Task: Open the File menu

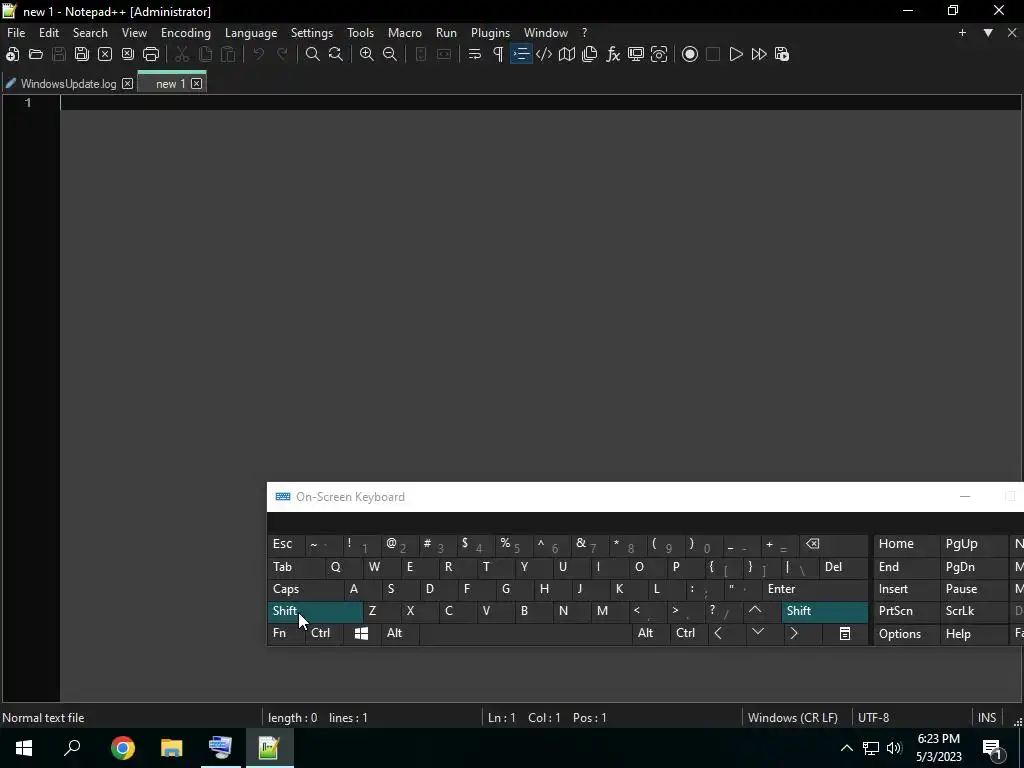Action: pyautogui.click(x=16, y=33)
